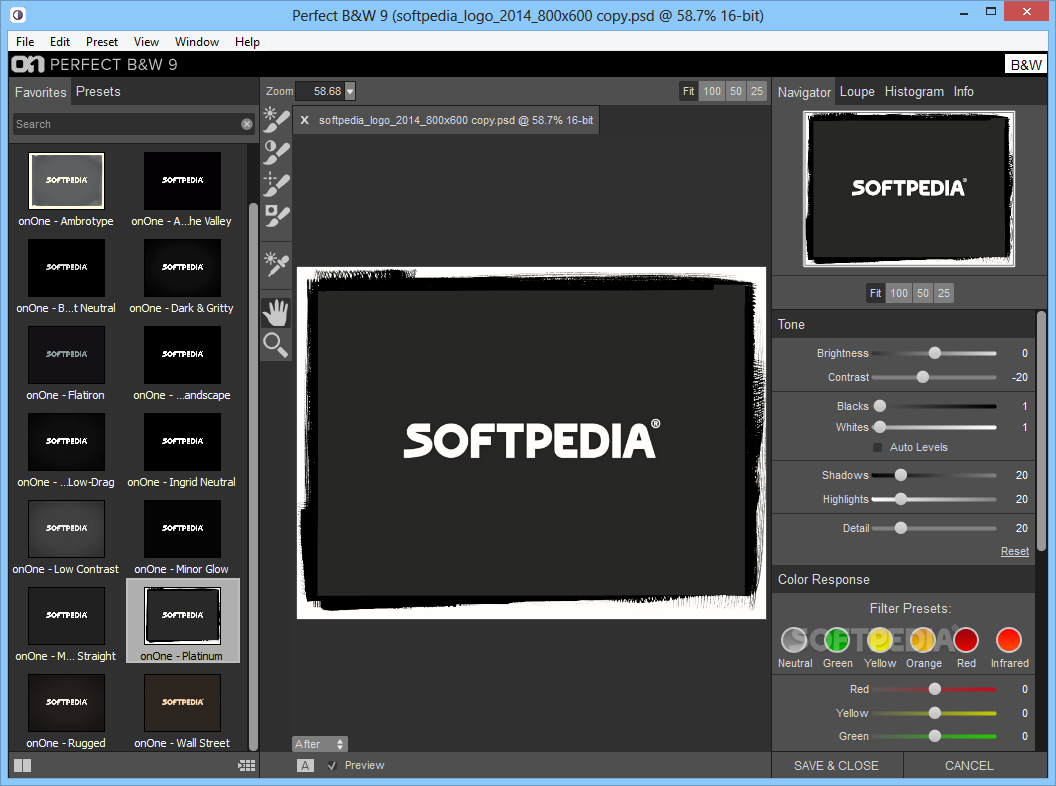Image resolution: width=1056 pixels, height=786 pixels.
Task: Select the Selective Color brush tool
Action: coord(276,216)
